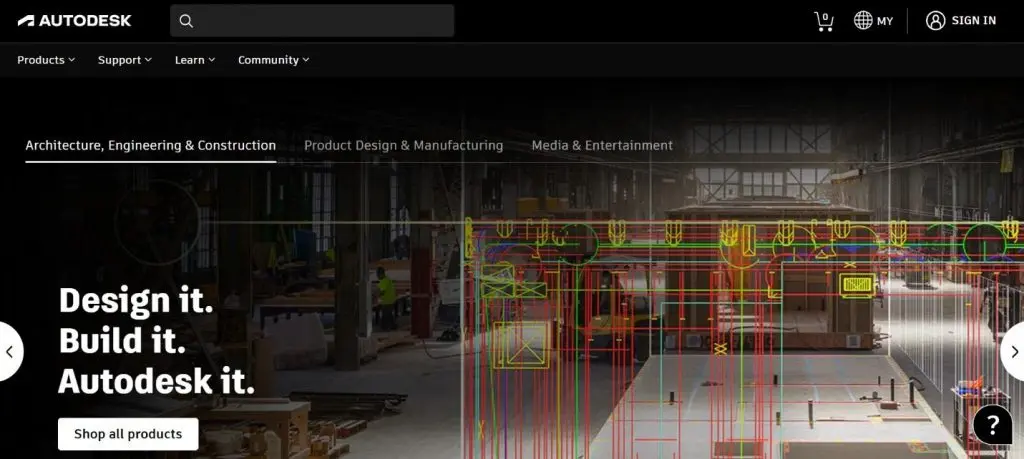
Task: Open the question mark help widget
Action: (x=992, y=425)
